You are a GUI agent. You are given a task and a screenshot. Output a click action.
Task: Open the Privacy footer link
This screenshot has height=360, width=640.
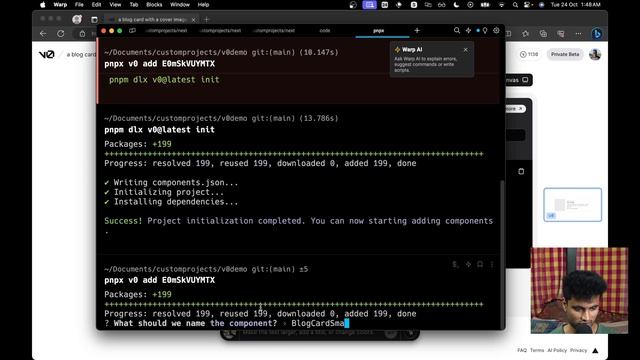coord(578,350)
